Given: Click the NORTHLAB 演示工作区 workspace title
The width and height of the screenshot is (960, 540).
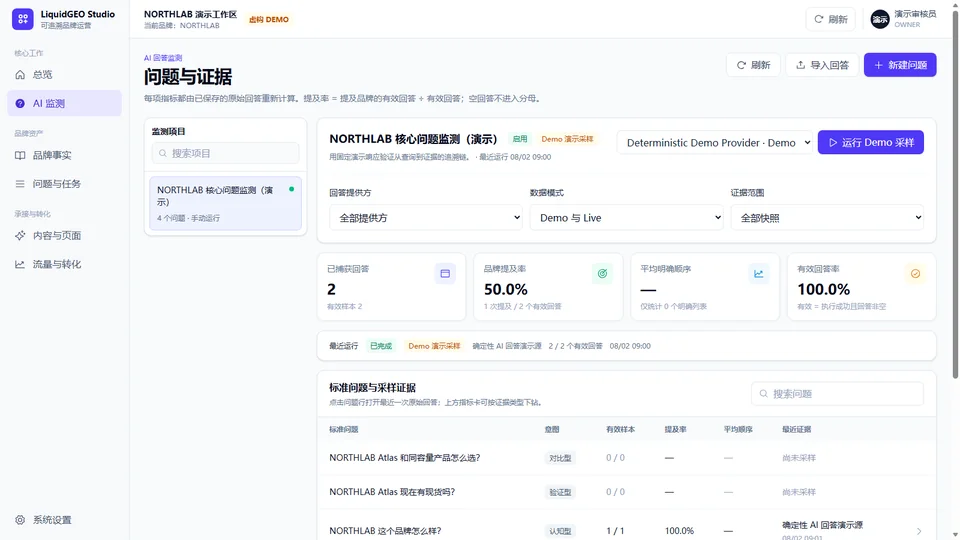Looking at the screenshot, I should click(190, 14).
